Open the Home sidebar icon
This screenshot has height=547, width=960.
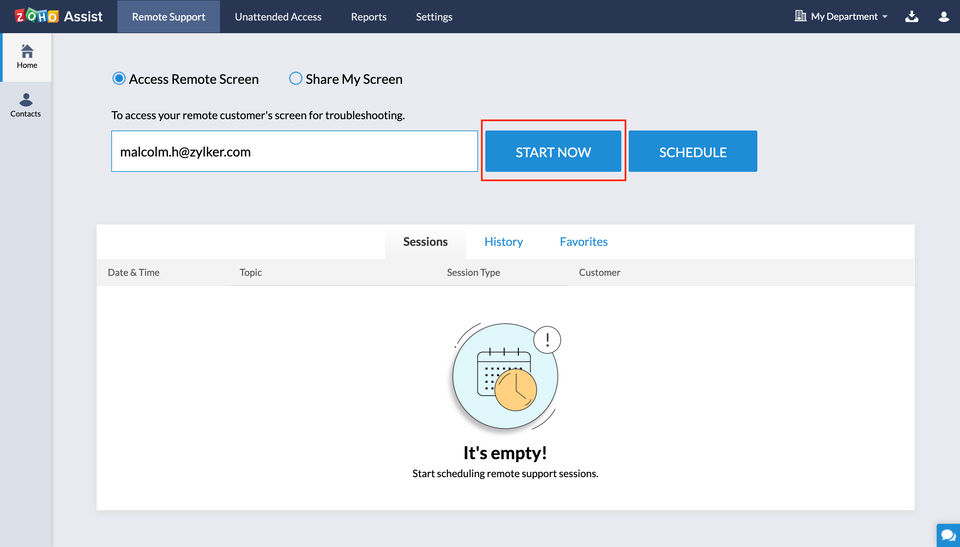(26, 57)
